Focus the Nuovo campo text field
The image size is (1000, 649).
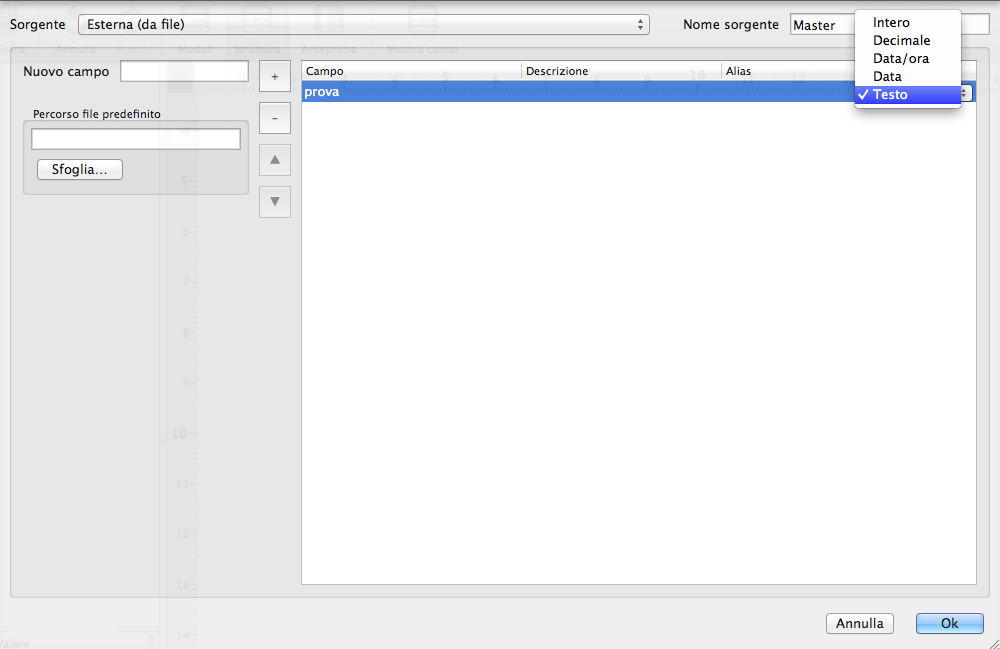pos(184,71)
